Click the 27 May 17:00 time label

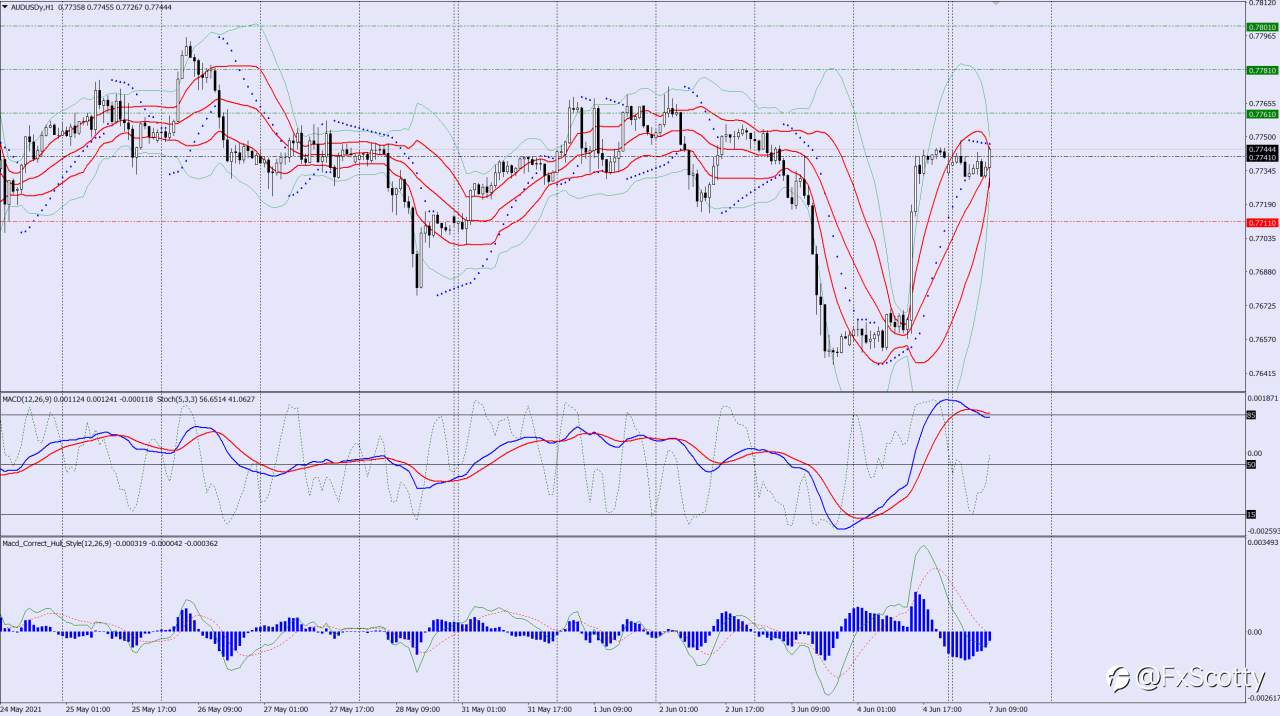(352, 710)
